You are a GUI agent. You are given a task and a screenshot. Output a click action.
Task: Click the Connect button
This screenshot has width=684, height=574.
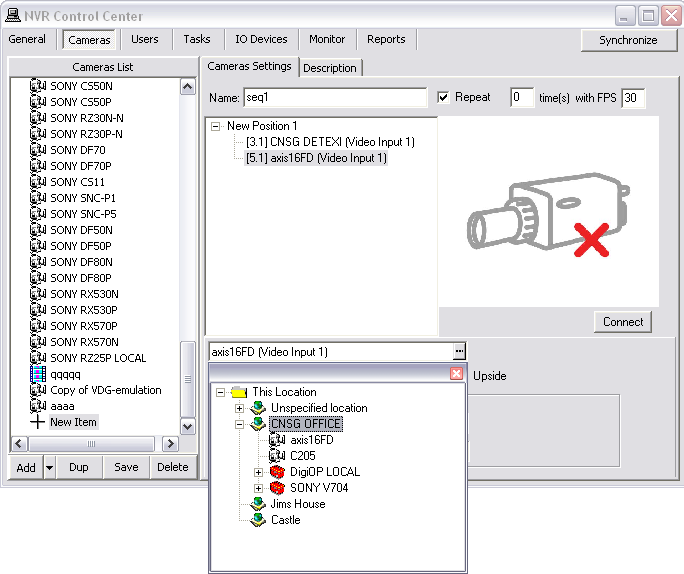click(x=623, y=322)
